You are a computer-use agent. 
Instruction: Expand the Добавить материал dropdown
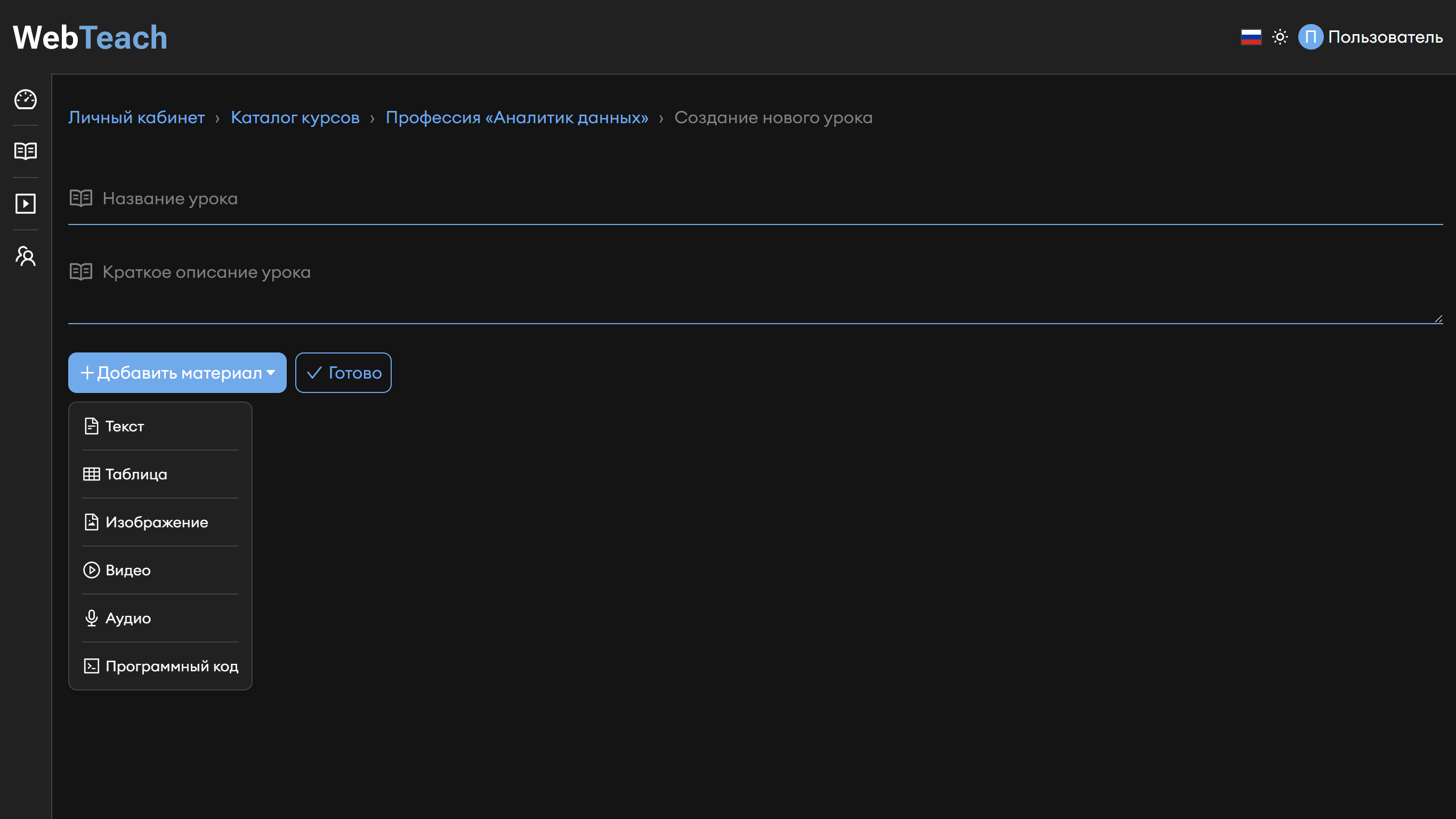coord(177,373)
